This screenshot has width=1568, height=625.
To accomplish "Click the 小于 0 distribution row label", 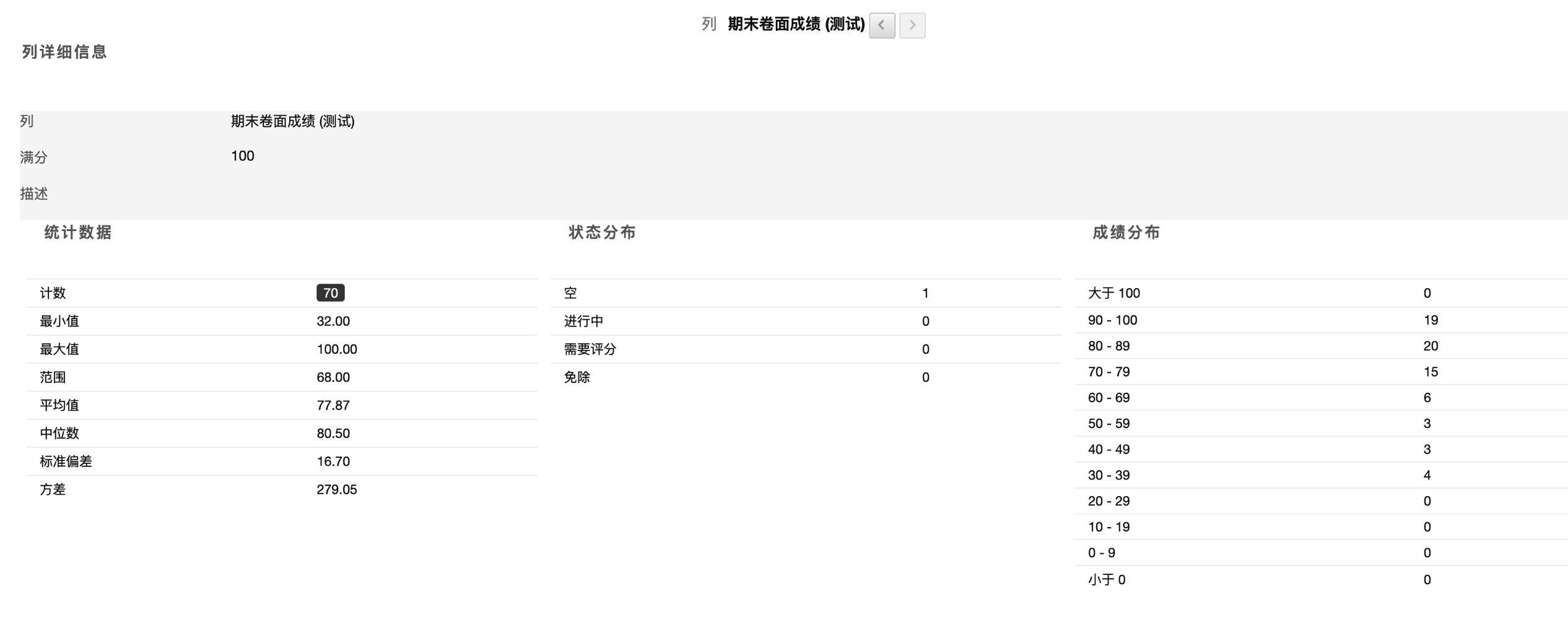I will click(1107, 580).
